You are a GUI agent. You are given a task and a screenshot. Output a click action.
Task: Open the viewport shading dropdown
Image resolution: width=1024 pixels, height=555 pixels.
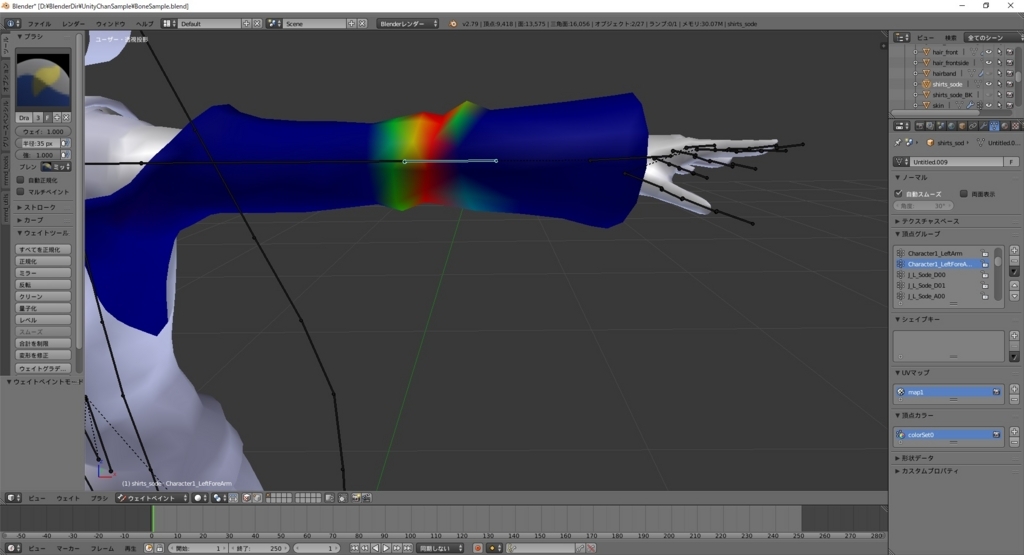200,498
